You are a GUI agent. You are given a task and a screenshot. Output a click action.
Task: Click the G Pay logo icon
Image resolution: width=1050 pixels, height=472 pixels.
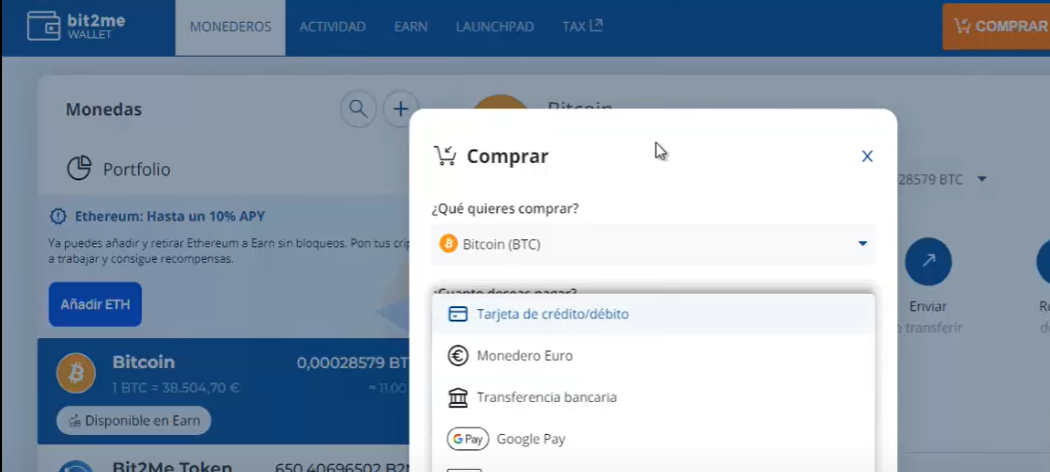468,439
